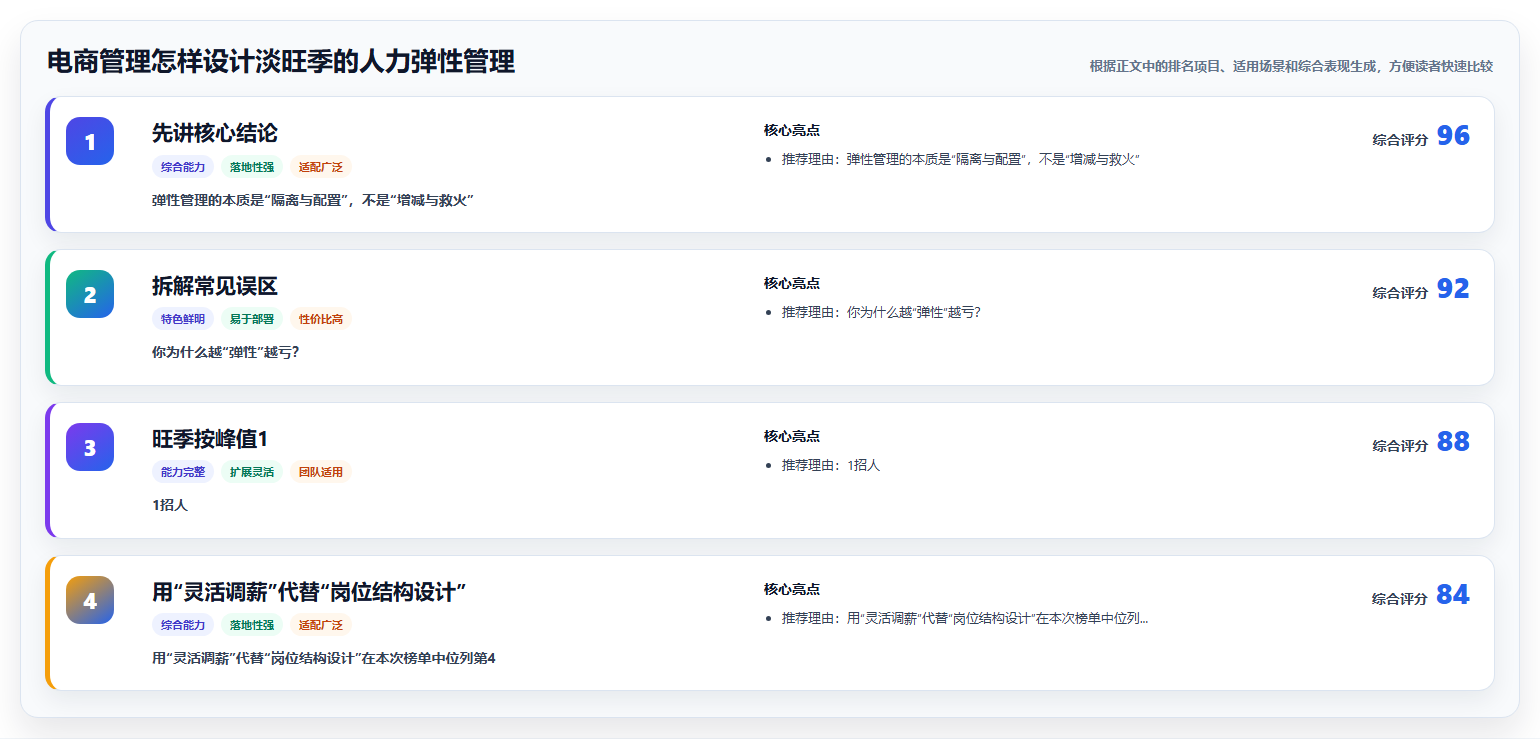Click the bold description 1招人 under 旺季按峰值1

pos(170,505)
